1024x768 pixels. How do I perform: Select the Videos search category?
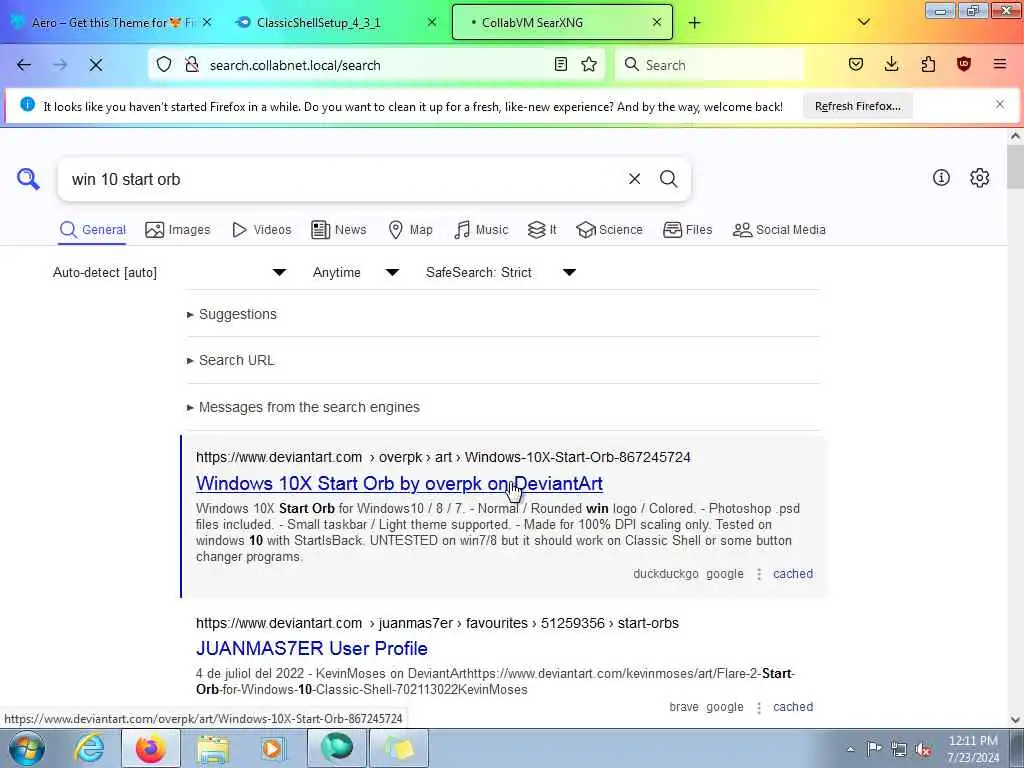[262, 230]
